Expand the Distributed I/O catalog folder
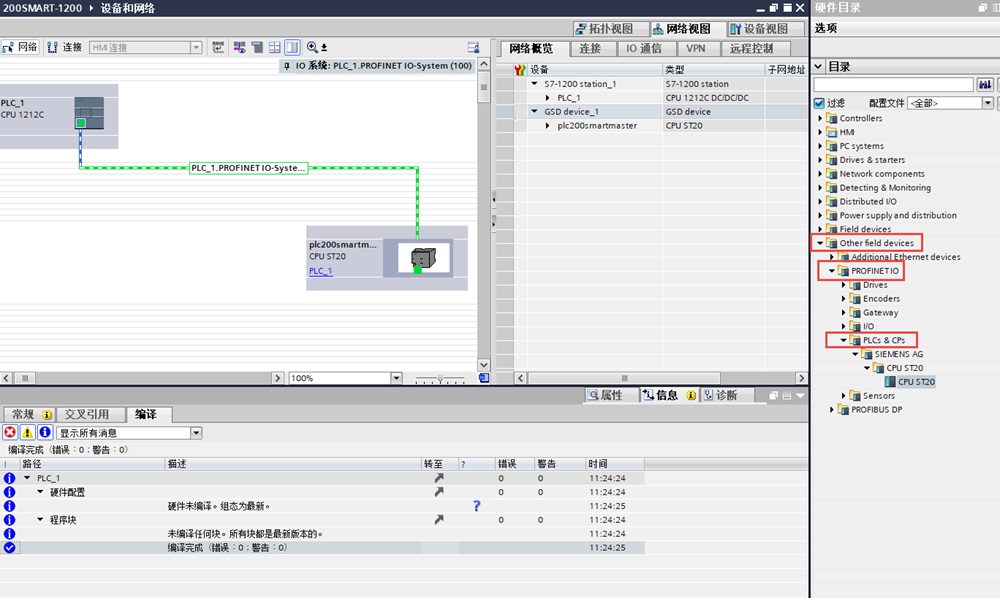Viewport: 1000px width, 598px height. 821,201
